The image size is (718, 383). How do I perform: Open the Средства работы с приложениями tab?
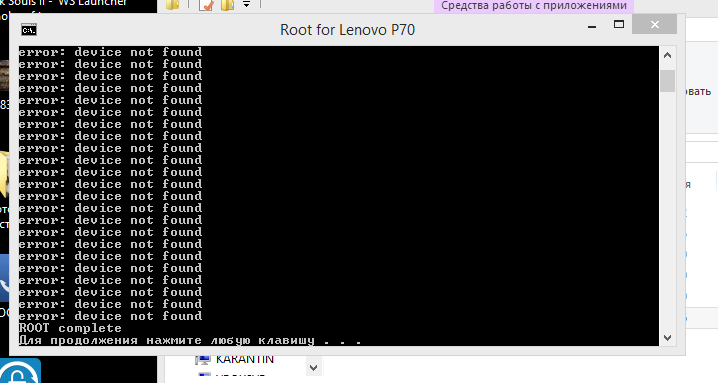coord(534,5)
